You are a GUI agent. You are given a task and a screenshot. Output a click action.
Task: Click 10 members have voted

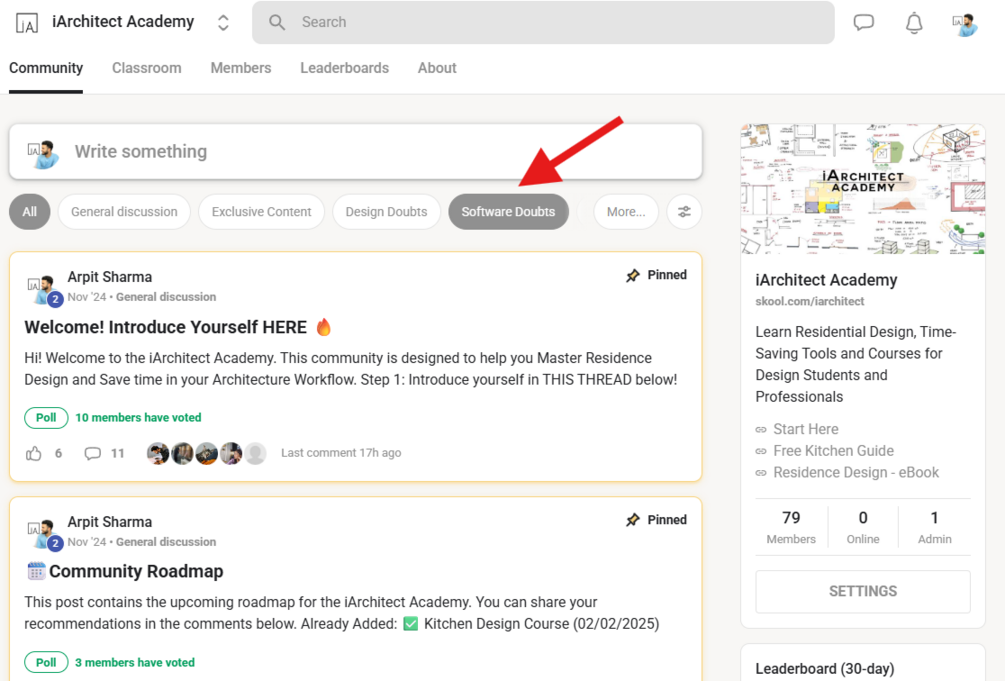tap(138, 417)
